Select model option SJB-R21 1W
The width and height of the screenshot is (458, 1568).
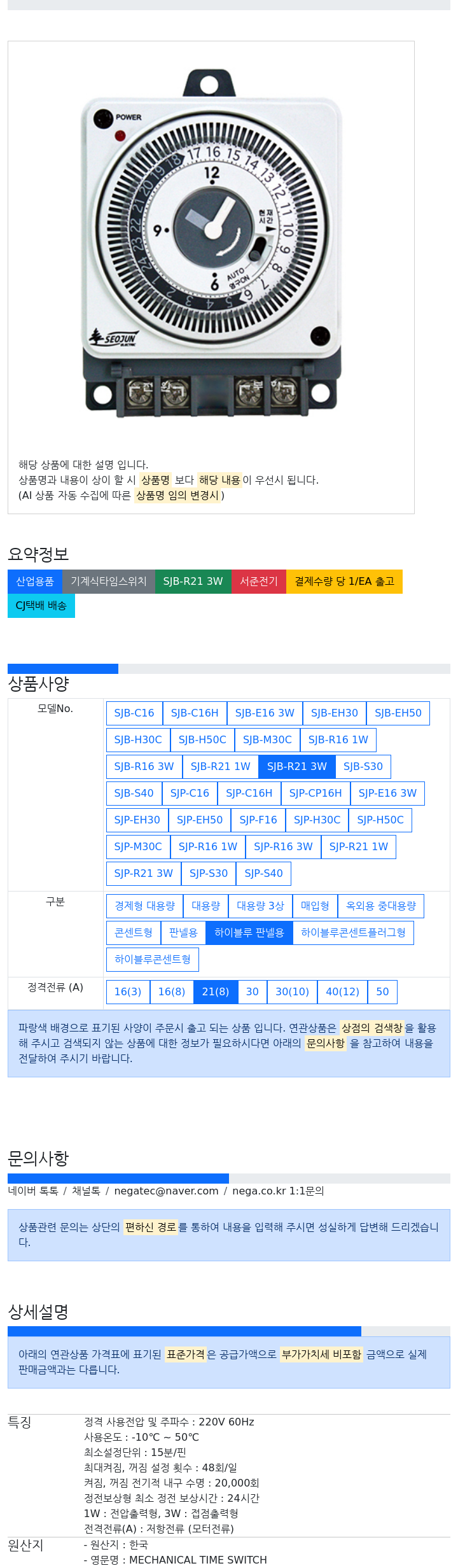point(221,766)
